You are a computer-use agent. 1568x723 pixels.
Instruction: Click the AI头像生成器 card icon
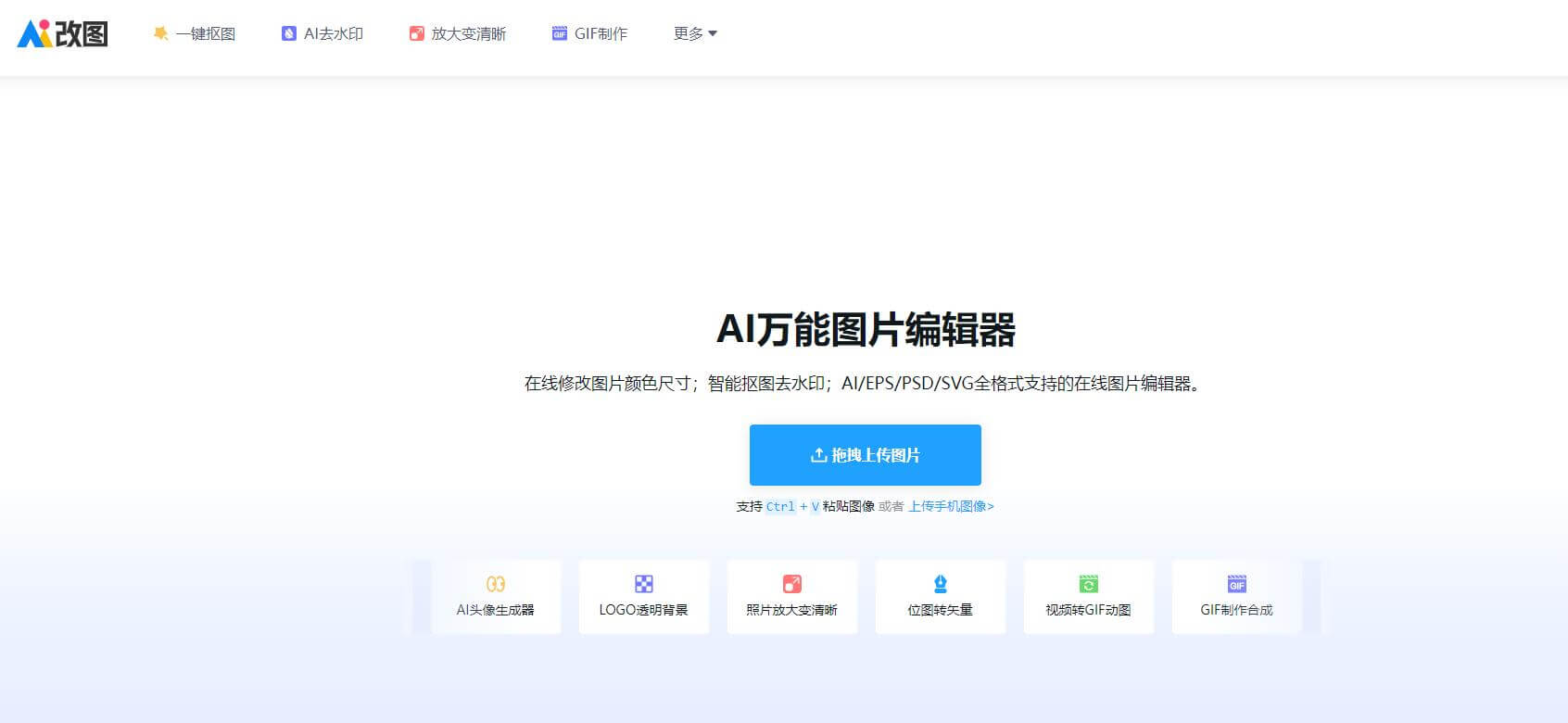coord(496,584)
